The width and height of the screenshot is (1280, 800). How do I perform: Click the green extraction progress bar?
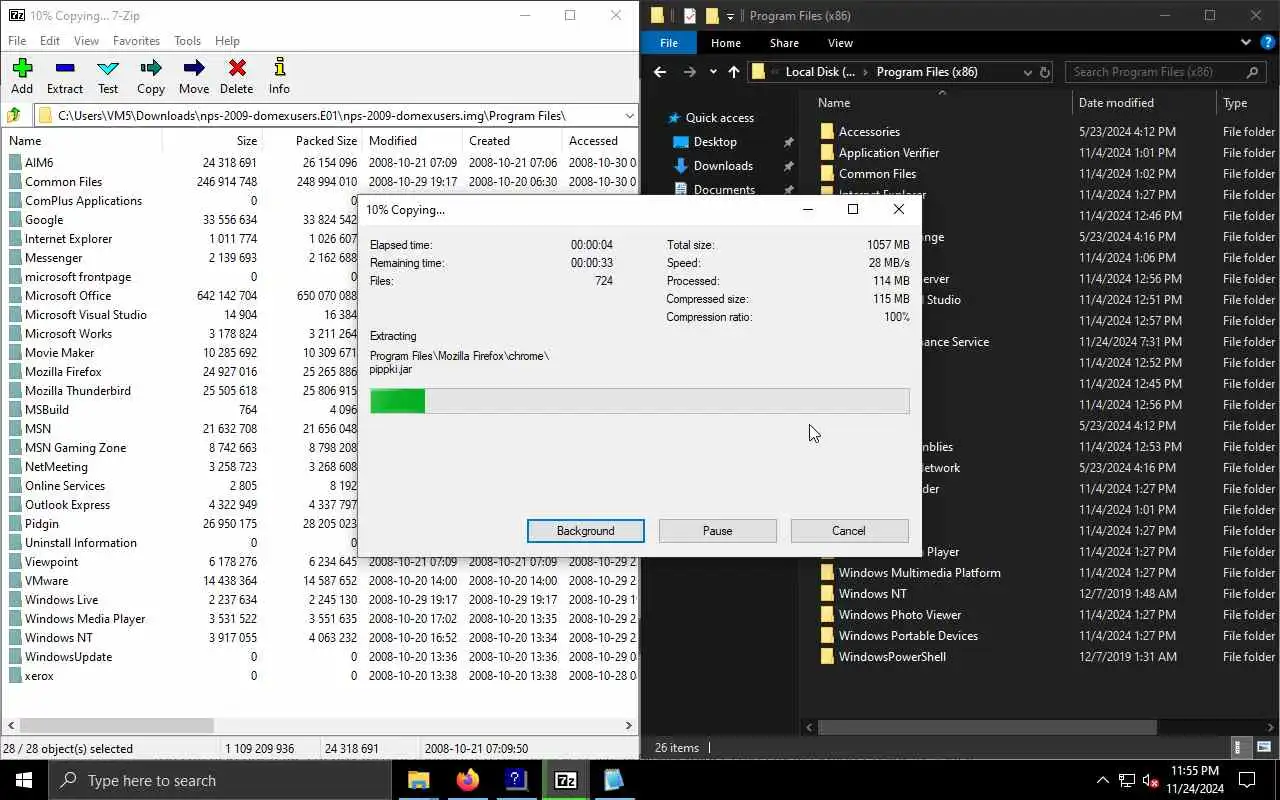398,401
